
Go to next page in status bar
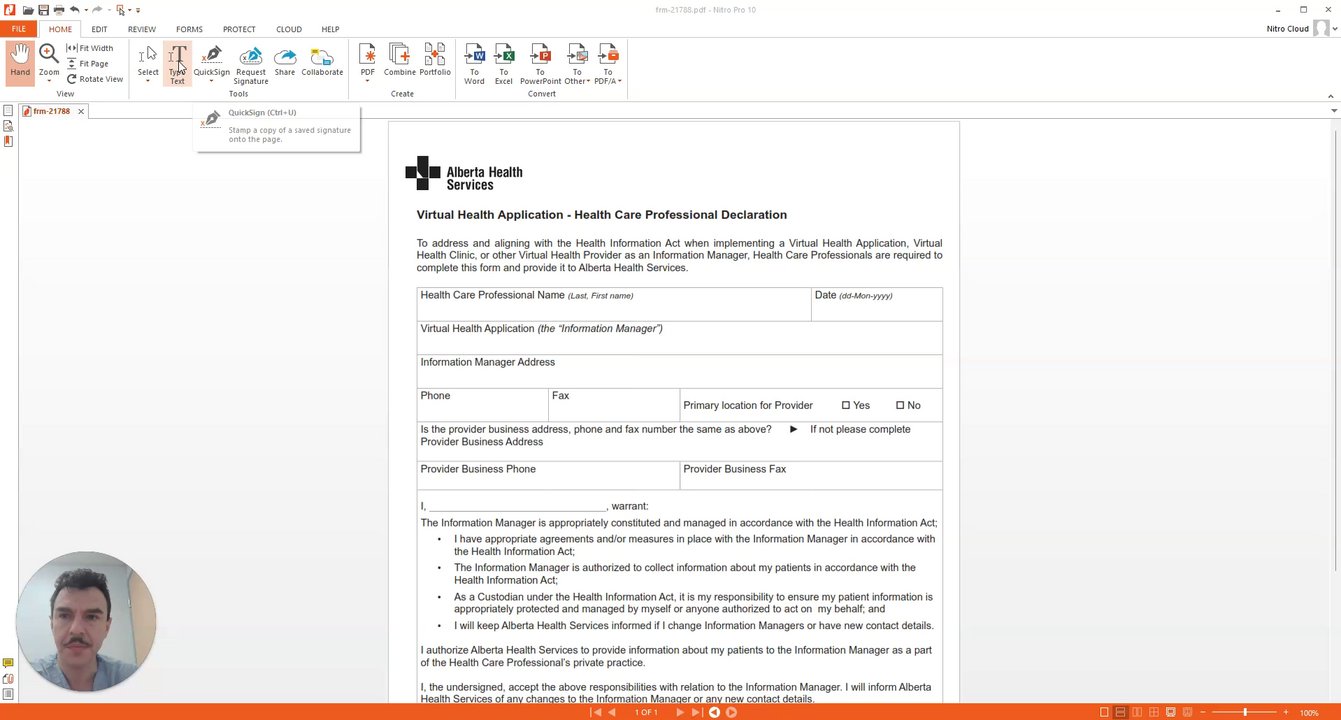pos(680,712)
